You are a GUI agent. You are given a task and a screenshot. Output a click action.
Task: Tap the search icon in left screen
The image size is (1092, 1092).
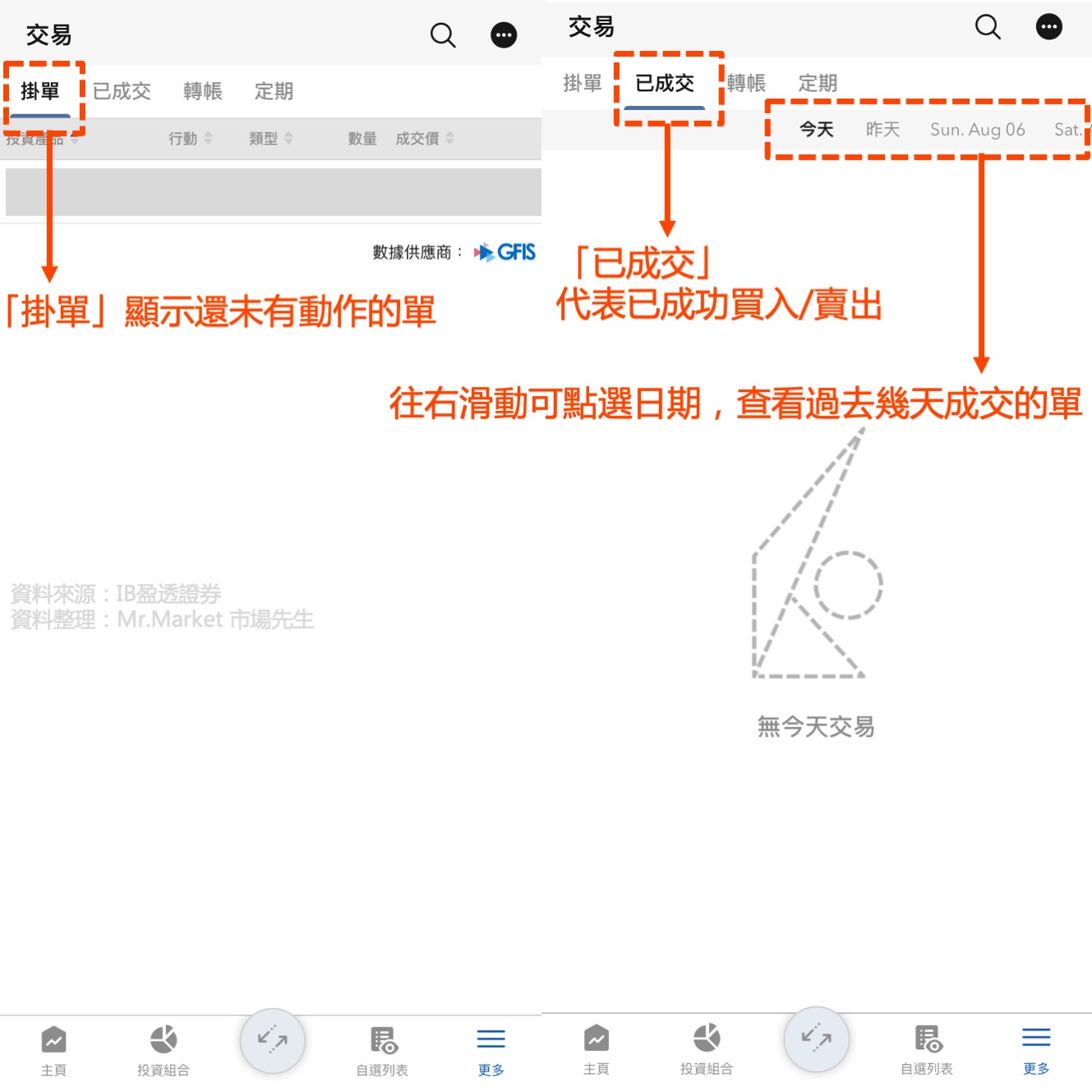click(443, 35)
